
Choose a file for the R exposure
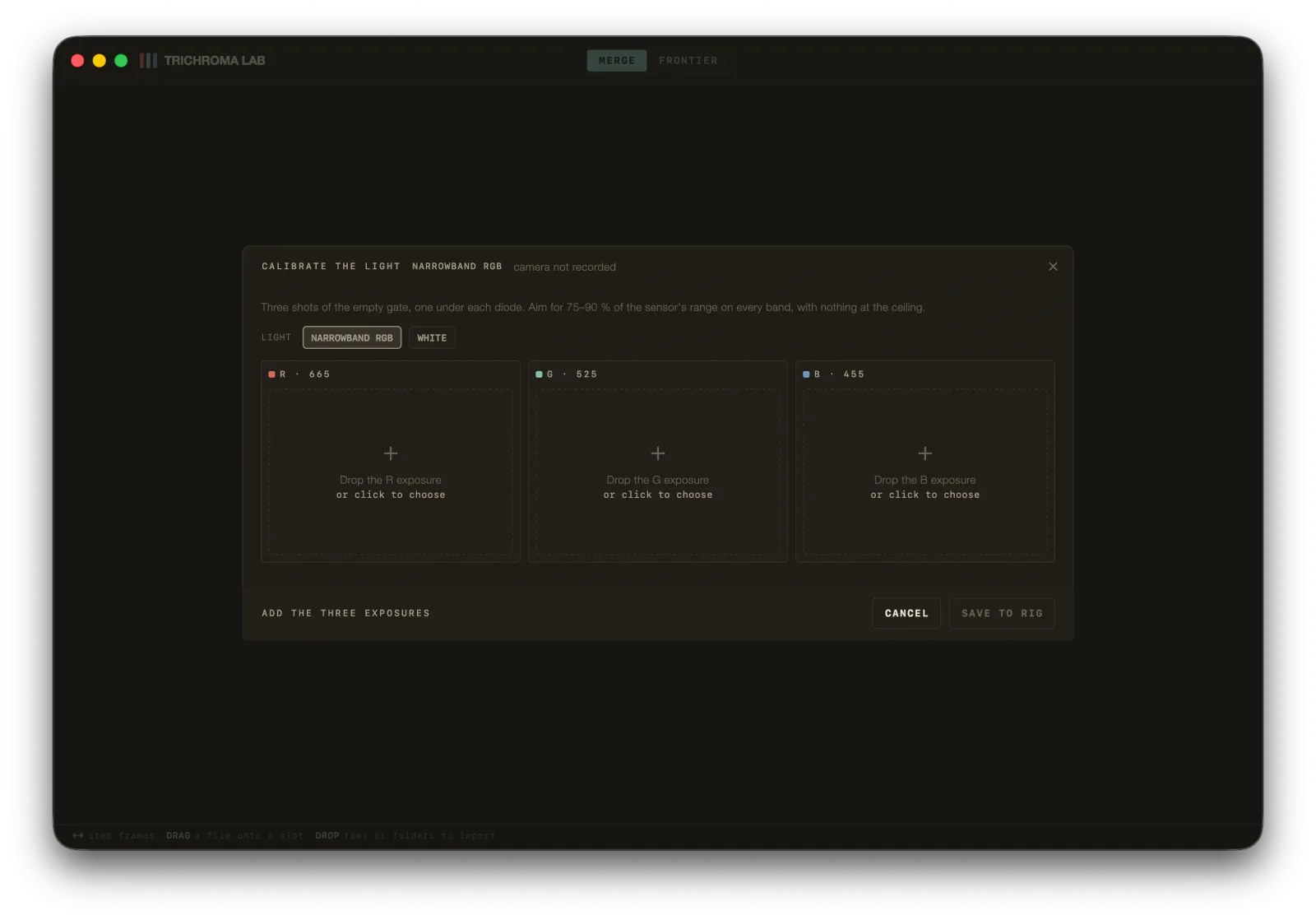[391, 472]
